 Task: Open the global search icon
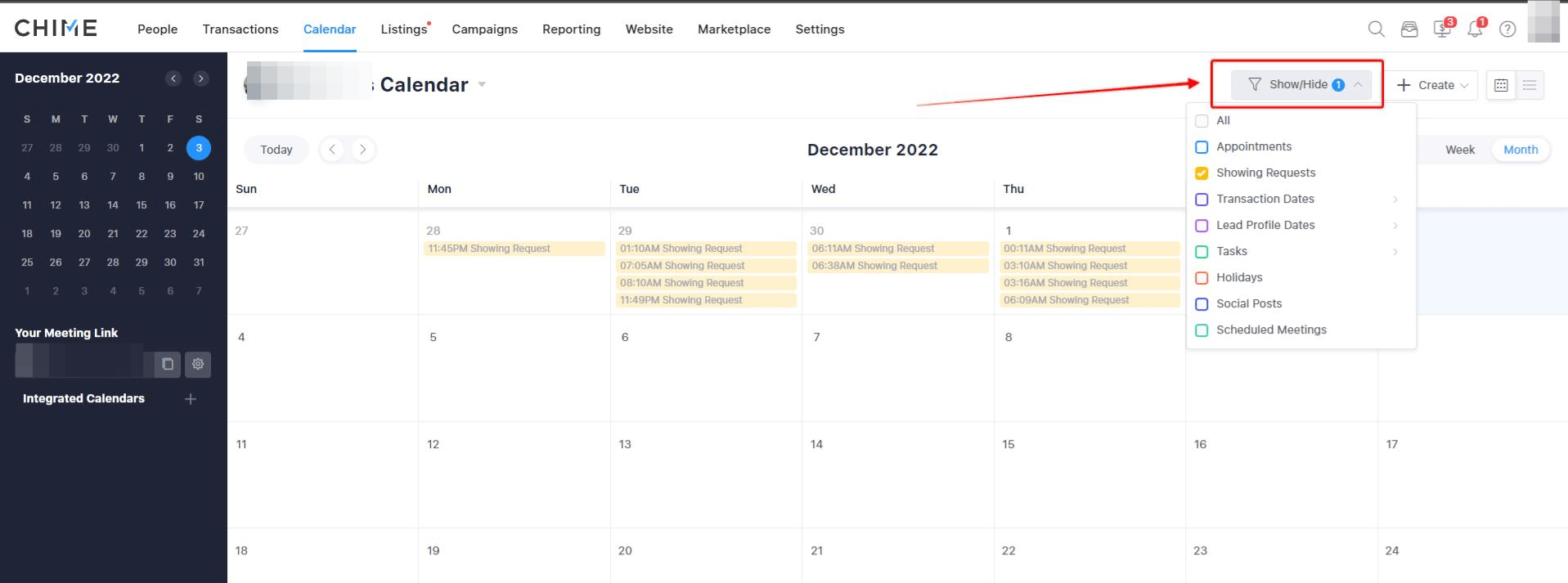1376,29
